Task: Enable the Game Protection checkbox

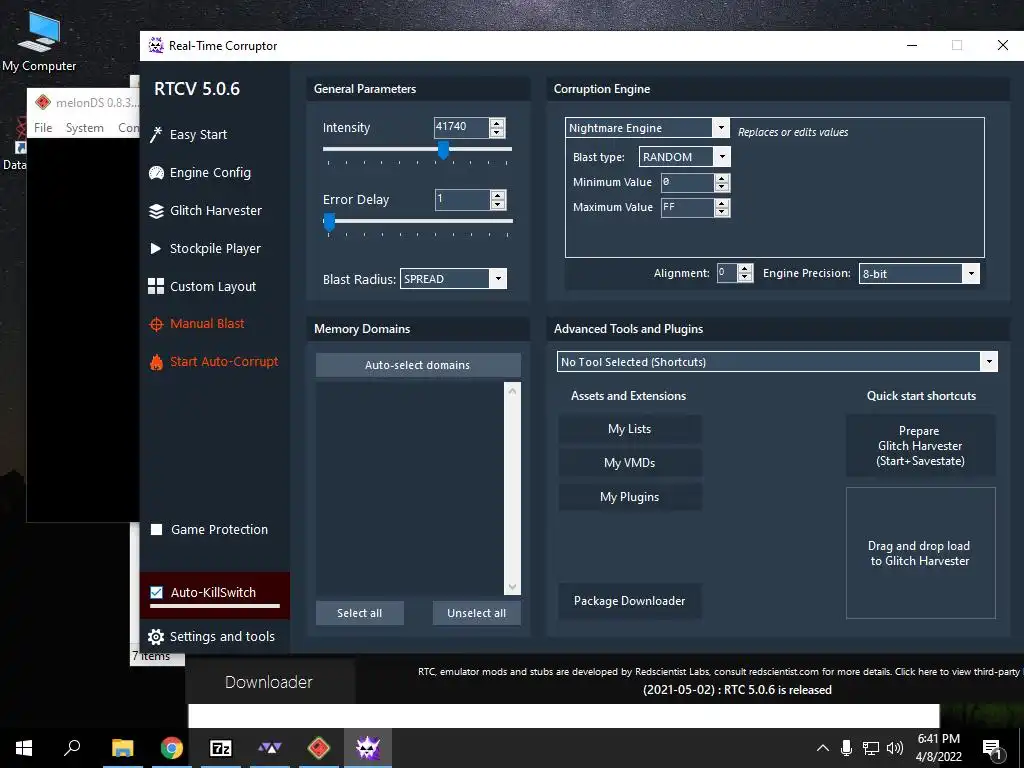Action: click(157, 530)
